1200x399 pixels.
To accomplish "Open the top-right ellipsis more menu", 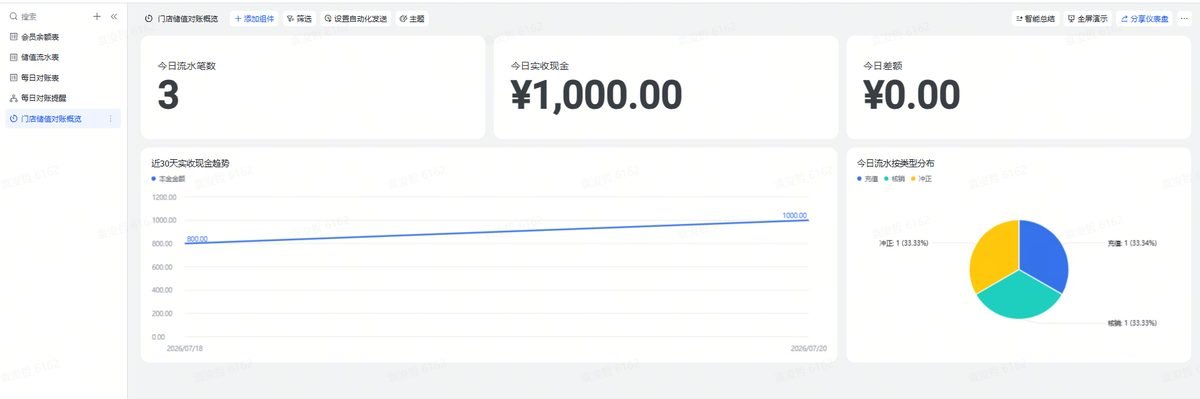I will coord(1185,19).
